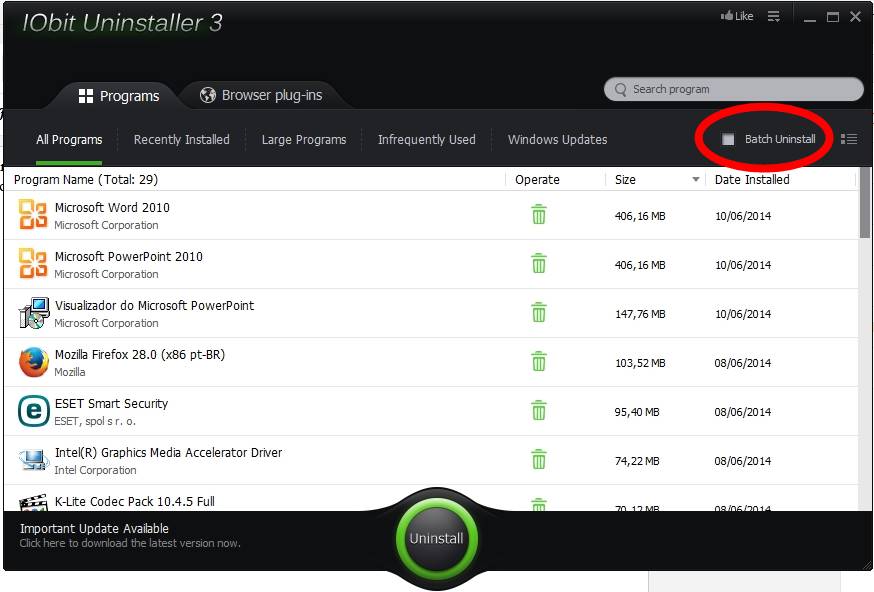Click trash icon for Microsoft PowerPoint 2010
874x592 pixels.
[538, 264]
